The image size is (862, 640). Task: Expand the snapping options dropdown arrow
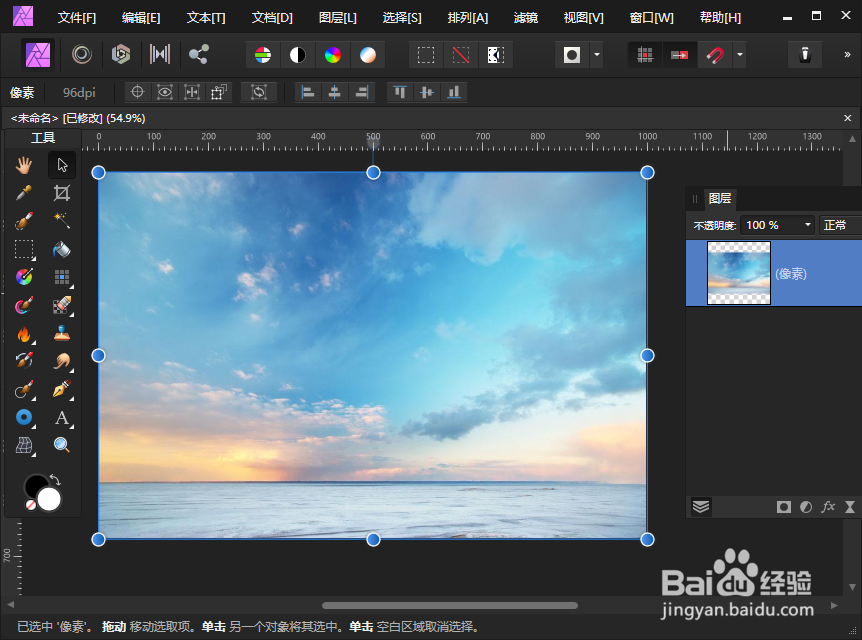click(739, 54)
